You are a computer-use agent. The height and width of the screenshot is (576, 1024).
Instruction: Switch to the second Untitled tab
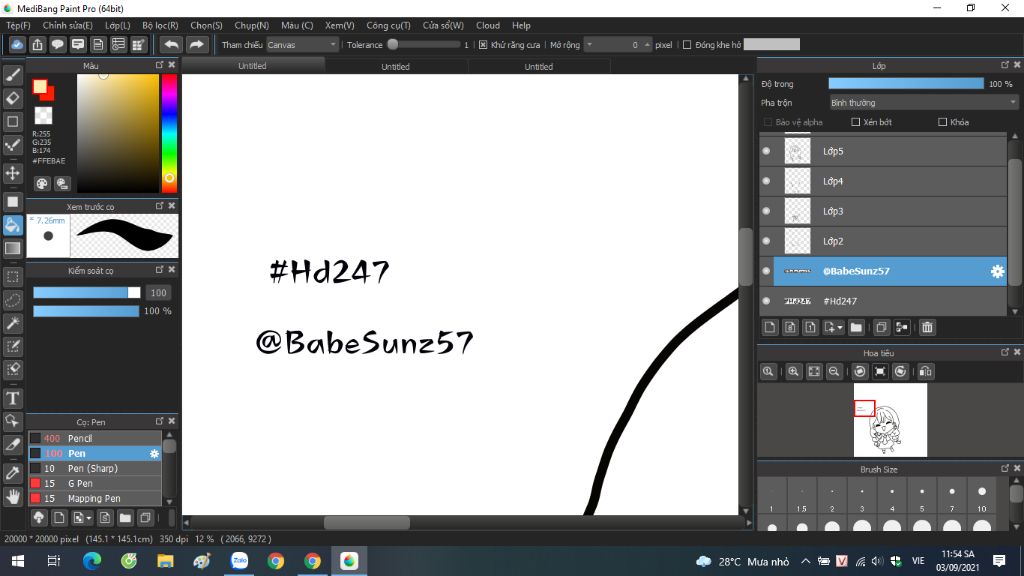click(396, 67)
